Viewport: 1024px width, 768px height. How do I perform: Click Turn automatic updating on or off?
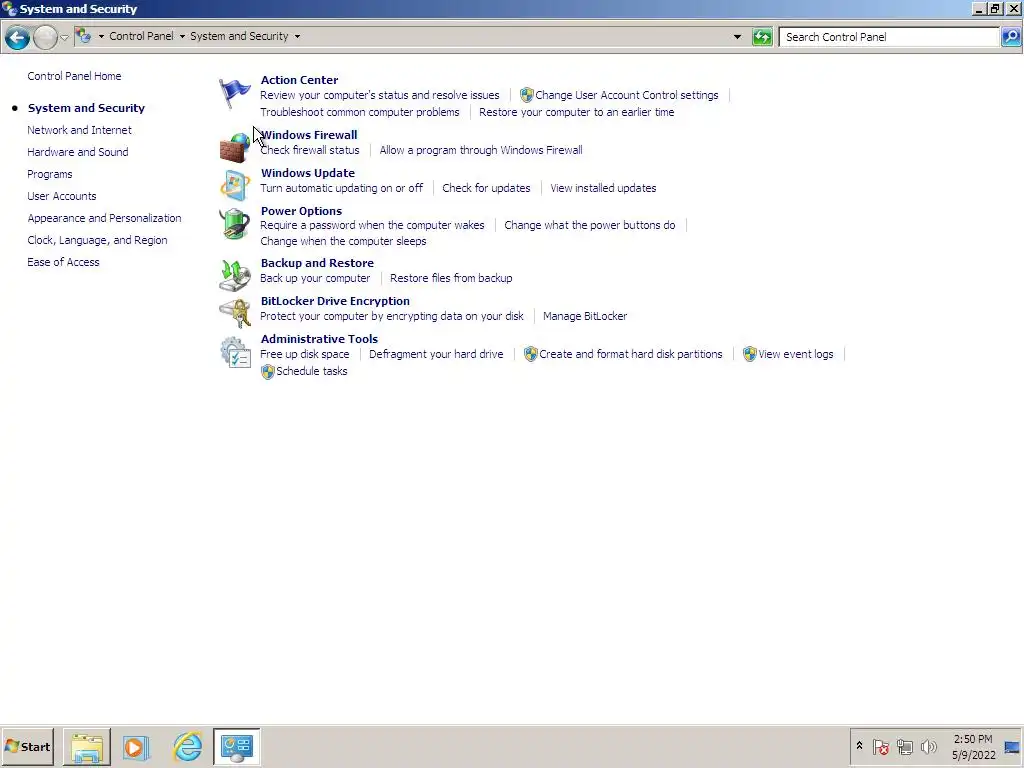341,188
